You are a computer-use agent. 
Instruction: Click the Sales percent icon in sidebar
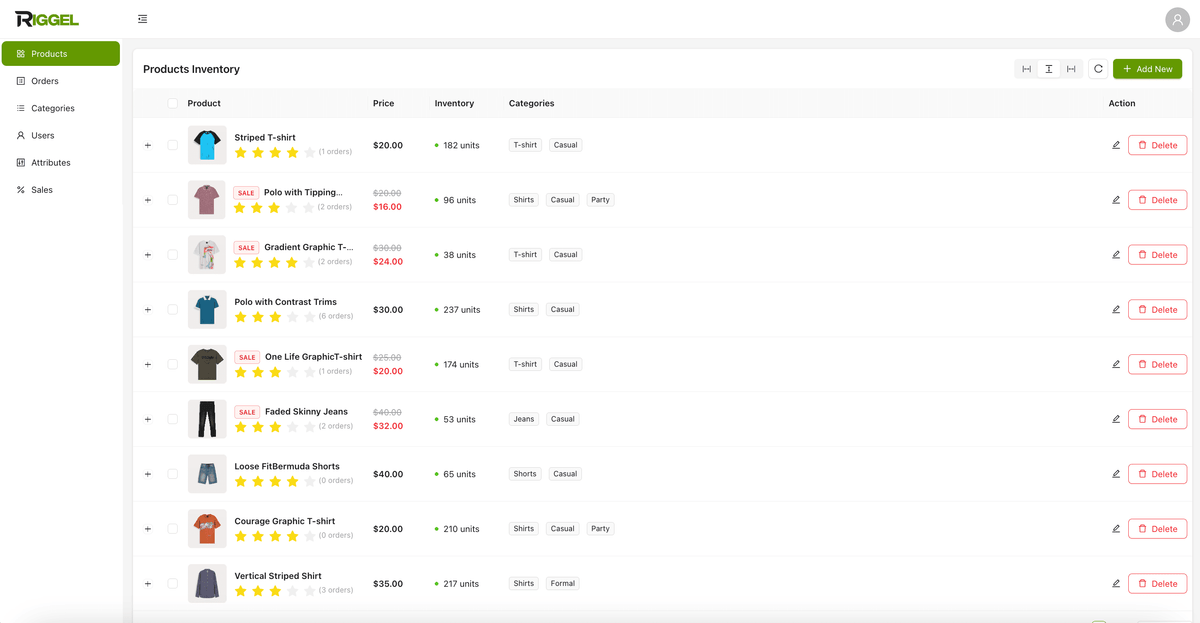tap(20, 189)
